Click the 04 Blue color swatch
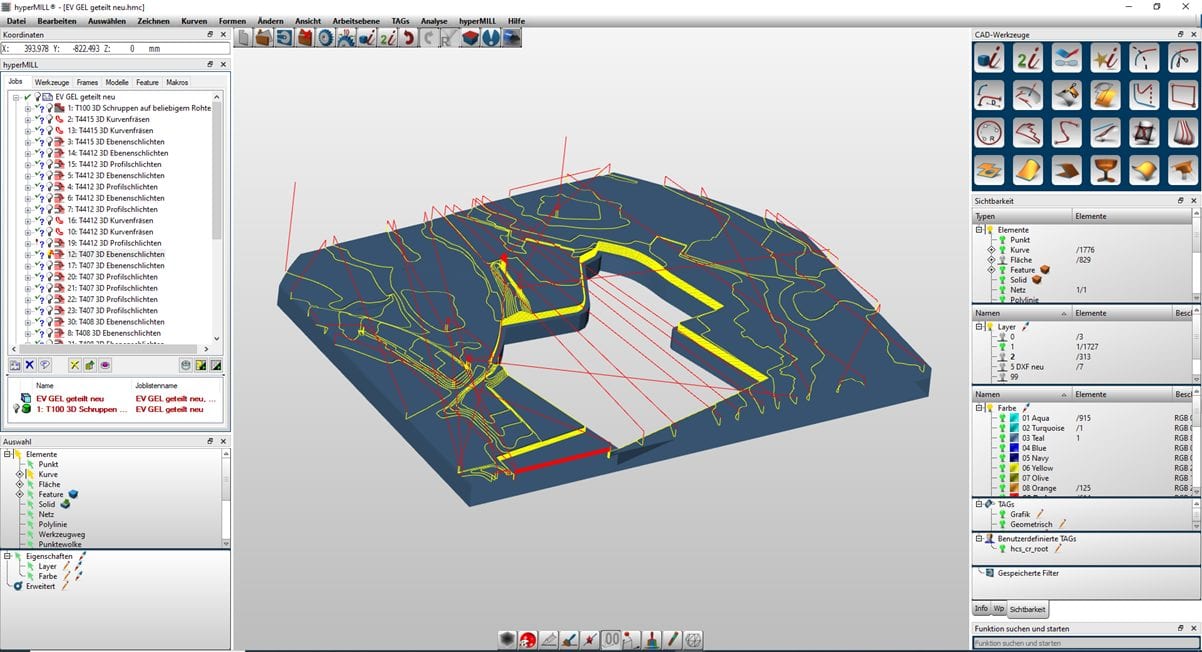 (1014, 448)
